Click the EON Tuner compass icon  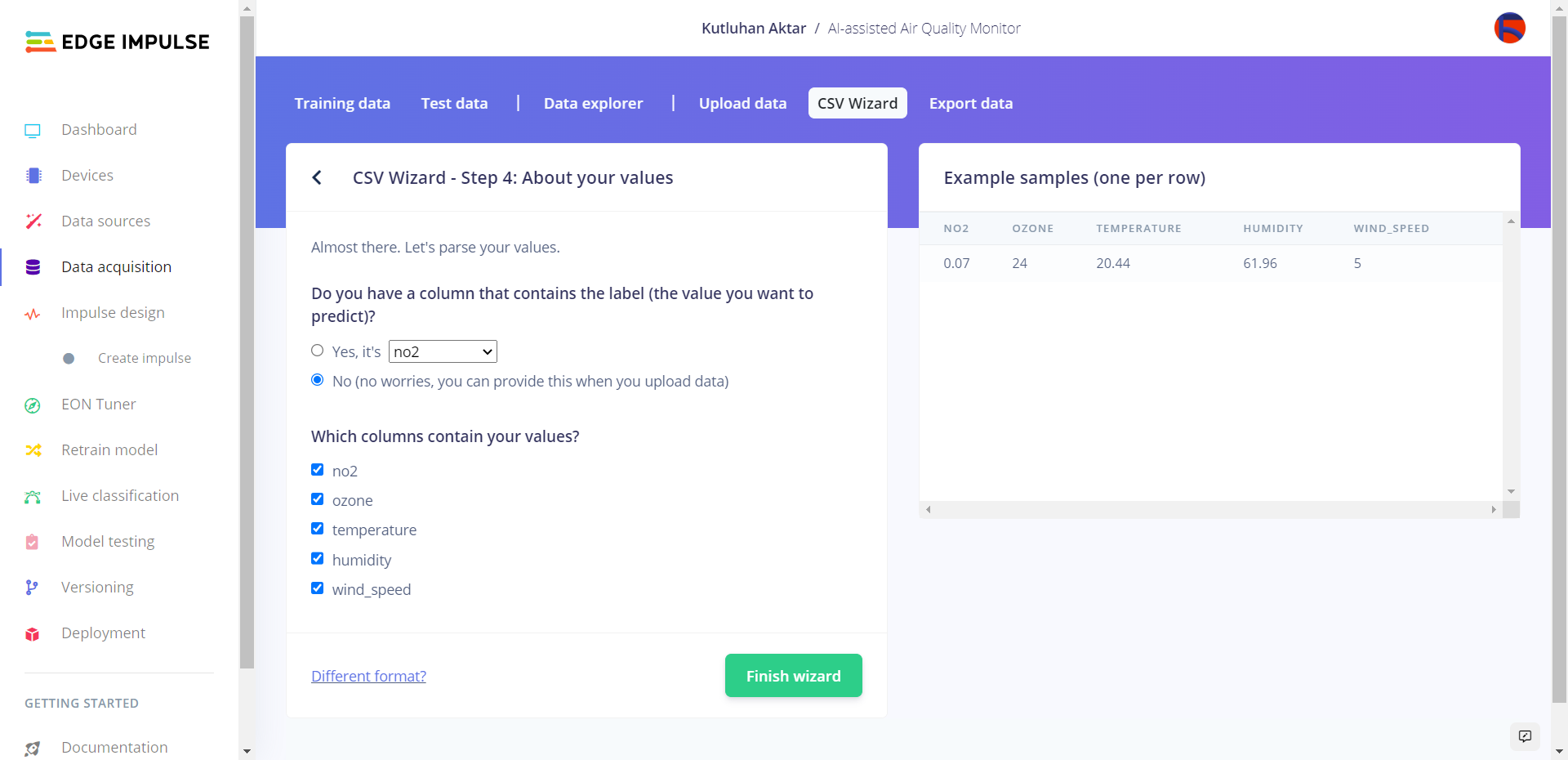pyautogui.click(x=33, y=405)
